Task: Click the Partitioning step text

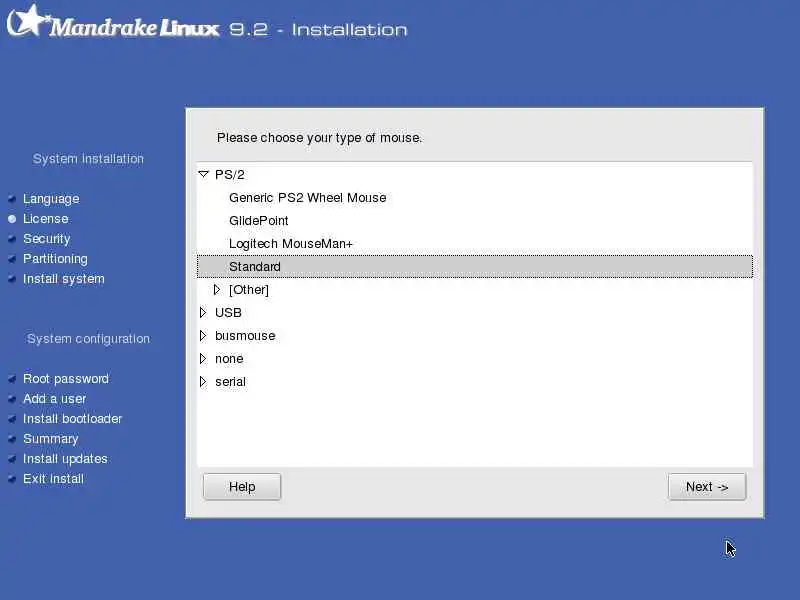Action: click(x=55, y=259)
